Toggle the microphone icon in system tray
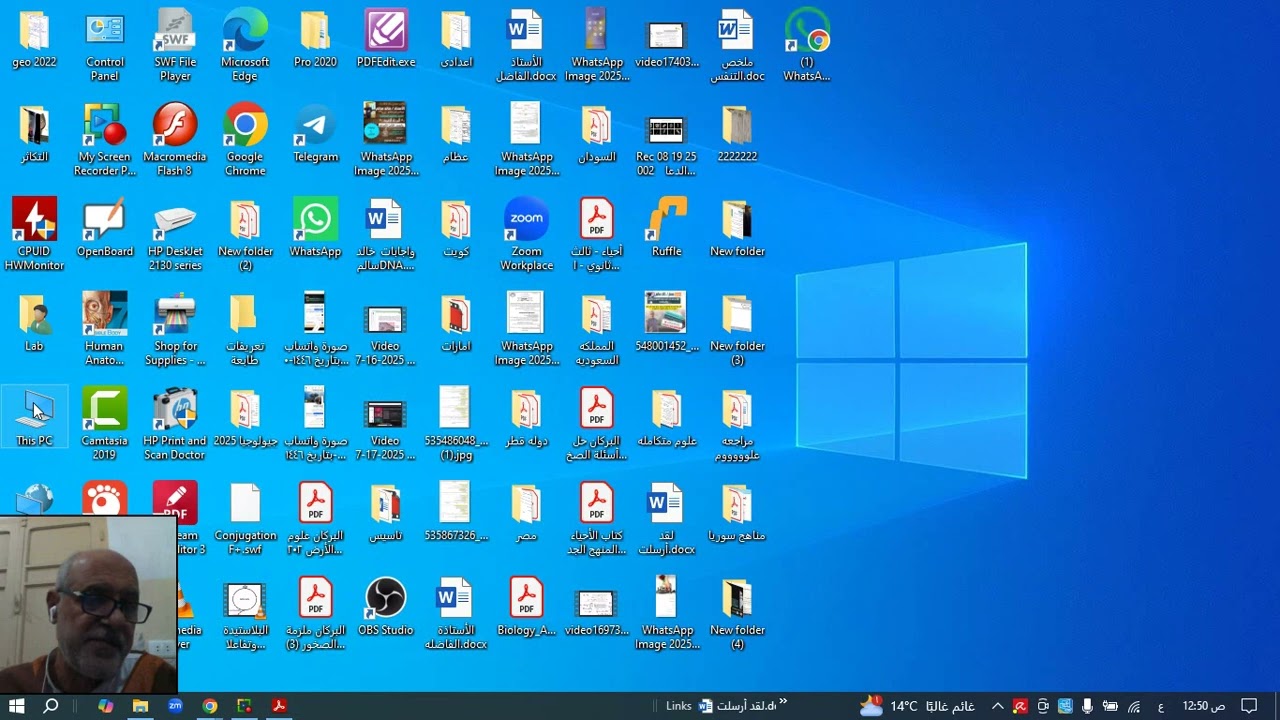Viewport: 1280px width, 720px height. [x=1087, y=706]
